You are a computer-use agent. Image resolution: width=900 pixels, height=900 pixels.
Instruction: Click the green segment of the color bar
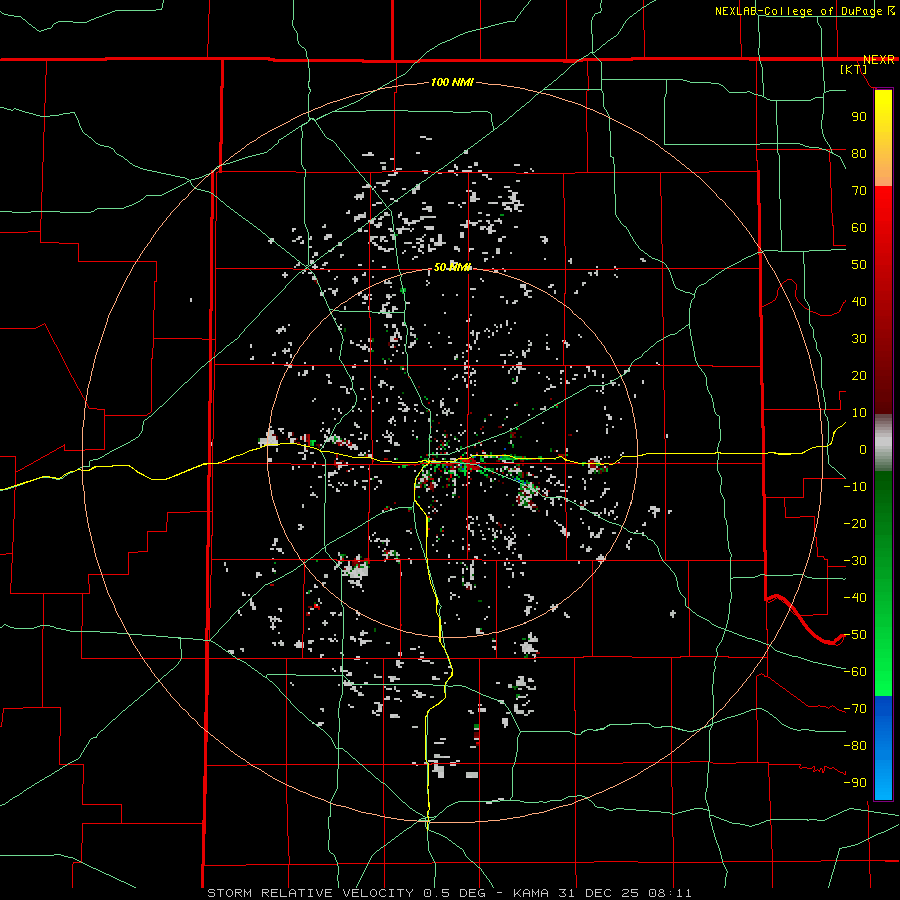883,584
